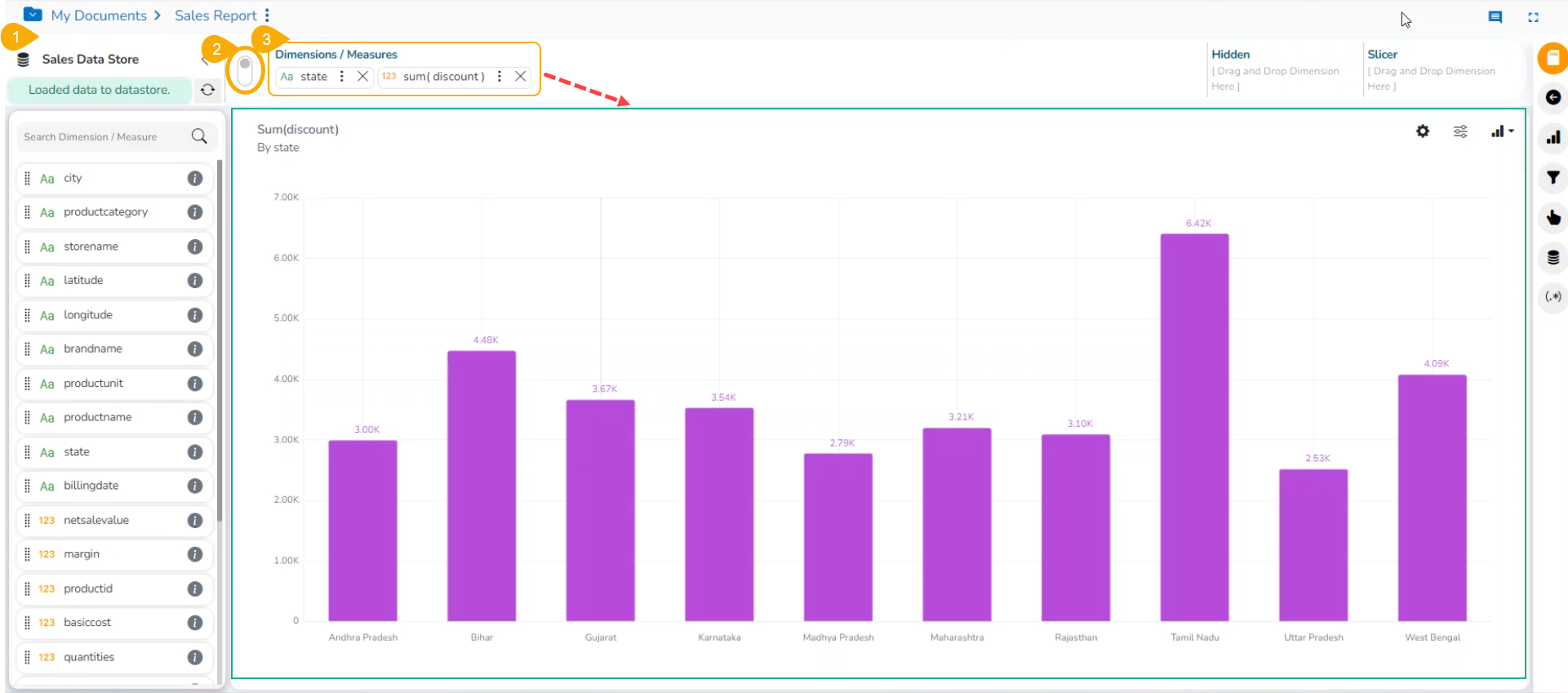The height and width of the screenshot is (693, 1568).
Task: Select the storename dimension
Action: click(x=114, y=247)
